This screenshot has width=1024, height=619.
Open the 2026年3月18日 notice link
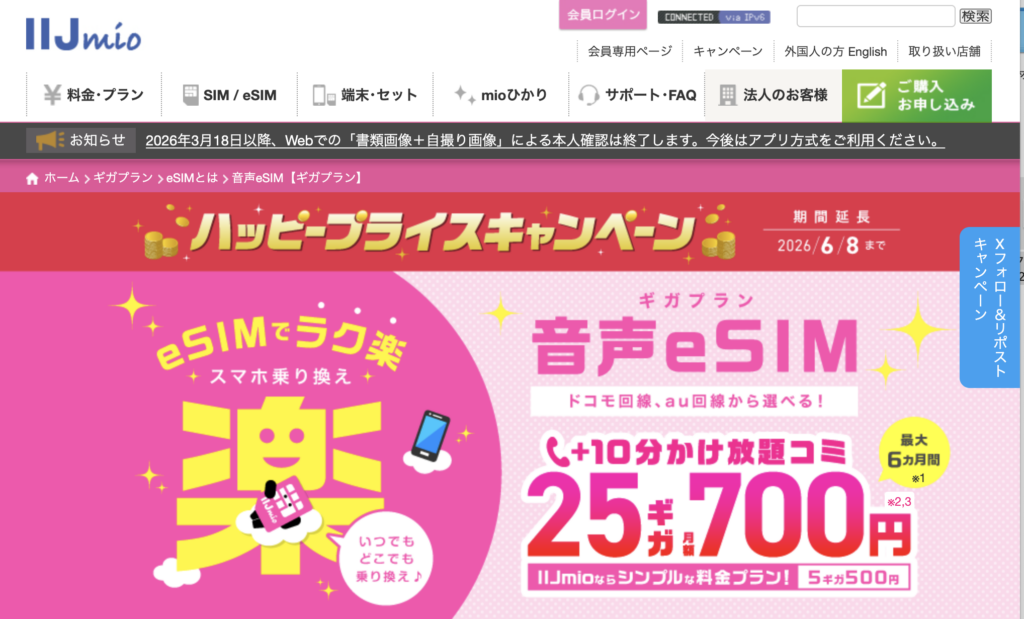tap(545, 140)
